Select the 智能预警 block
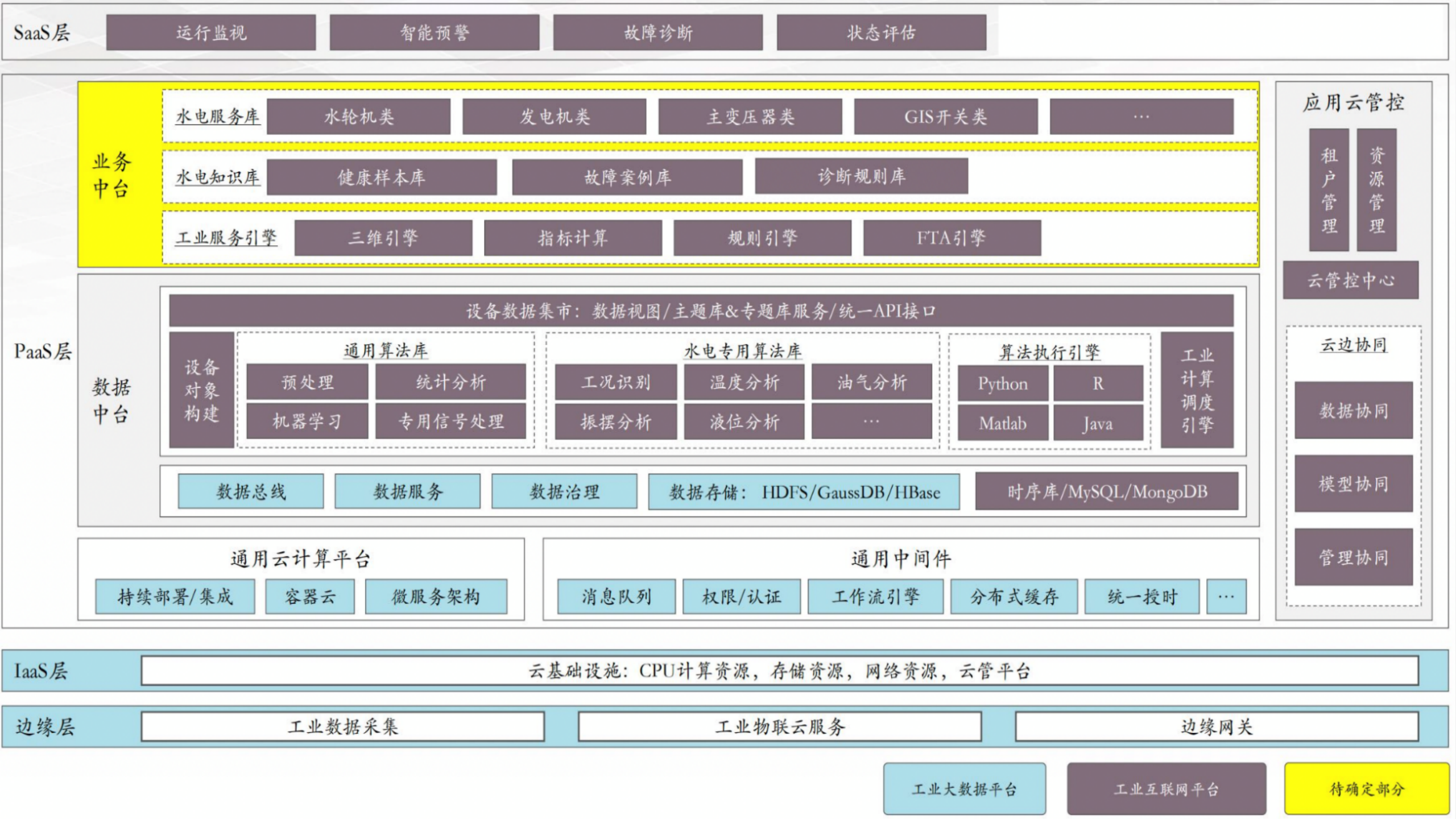Screen dimensions: 1456x819 click(x=435, y=32)
